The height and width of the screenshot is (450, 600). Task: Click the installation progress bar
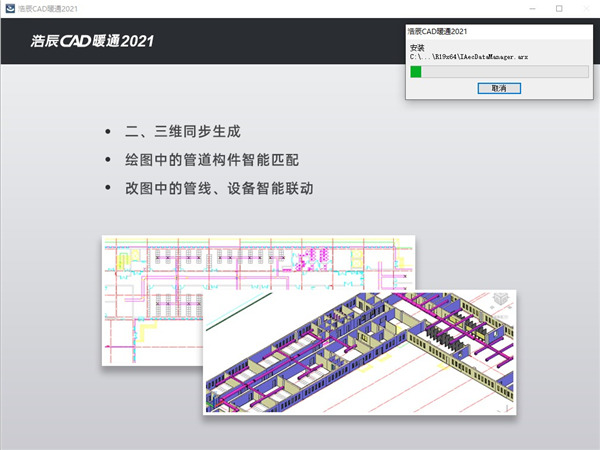[x=499, y=72]
